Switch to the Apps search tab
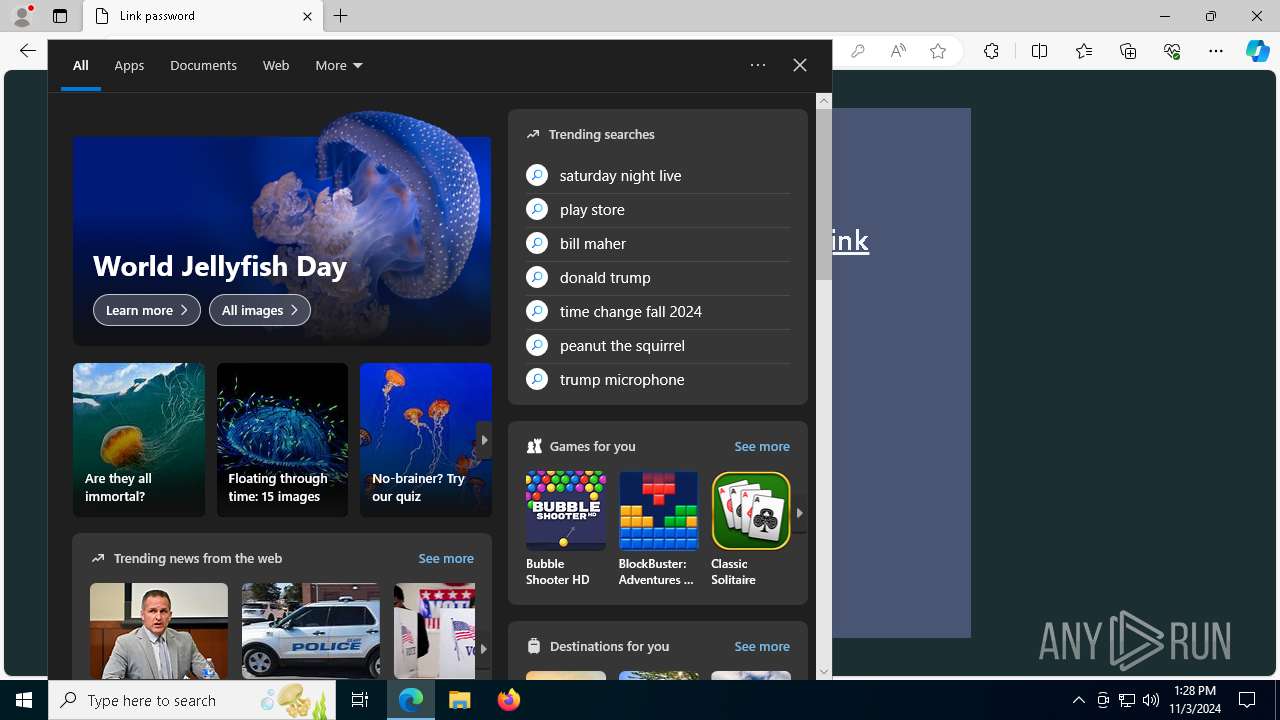 coord(129,65)
